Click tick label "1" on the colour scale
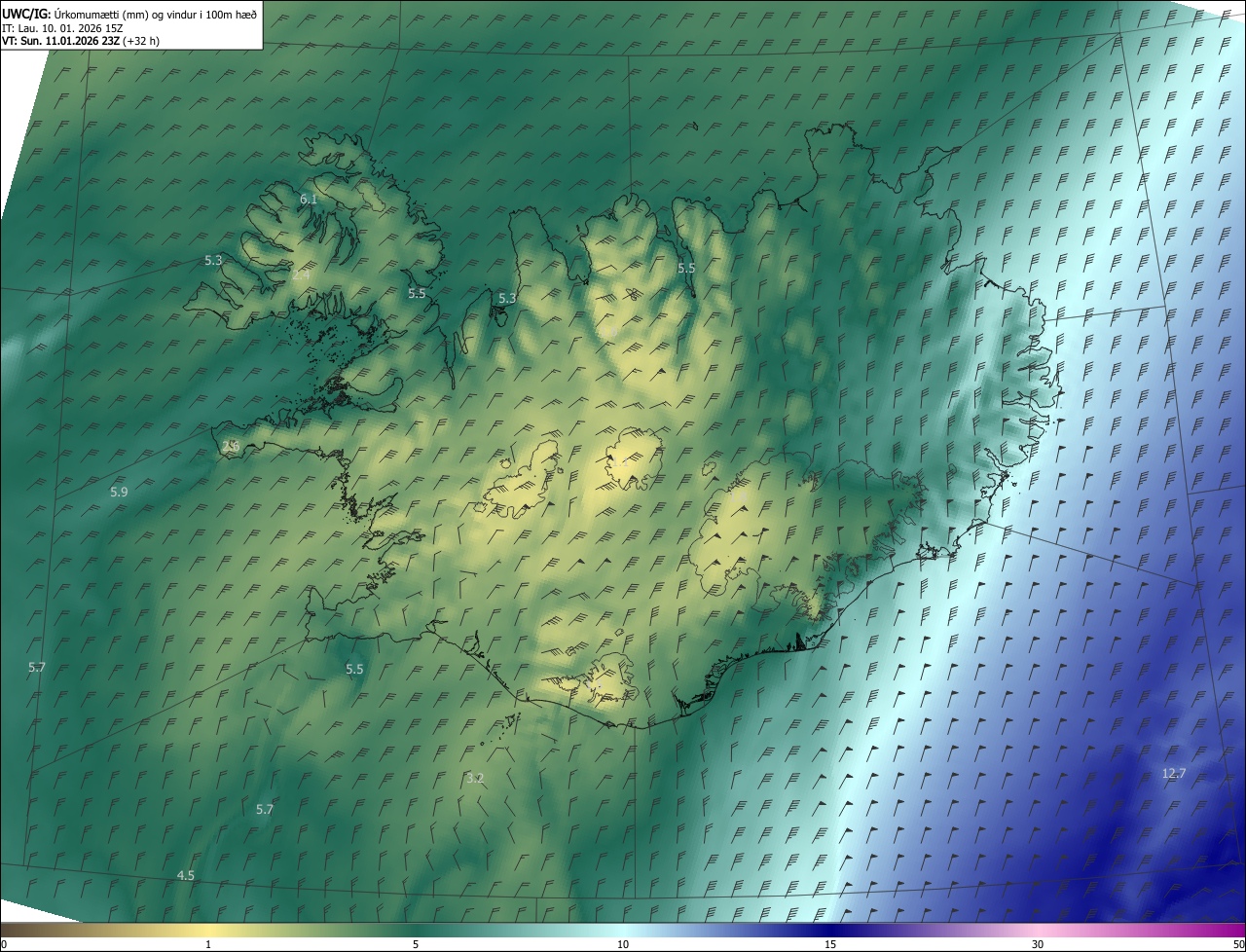 [208, 944]
